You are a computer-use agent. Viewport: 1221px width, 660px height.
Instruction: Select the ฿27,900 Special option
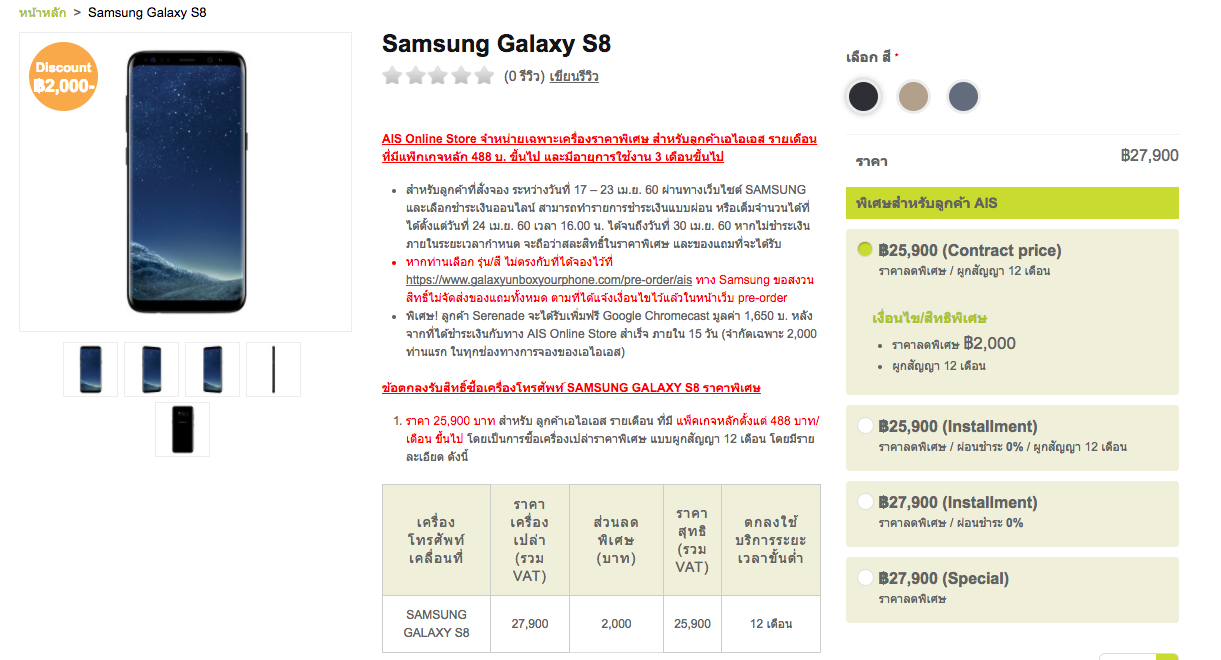click(x=866, y=578)
